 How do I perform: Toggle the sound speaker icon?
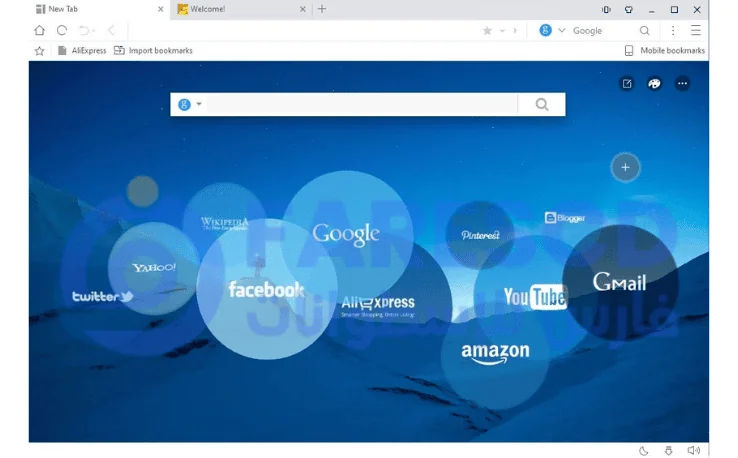pyautogui.click(x=694, y=451)
